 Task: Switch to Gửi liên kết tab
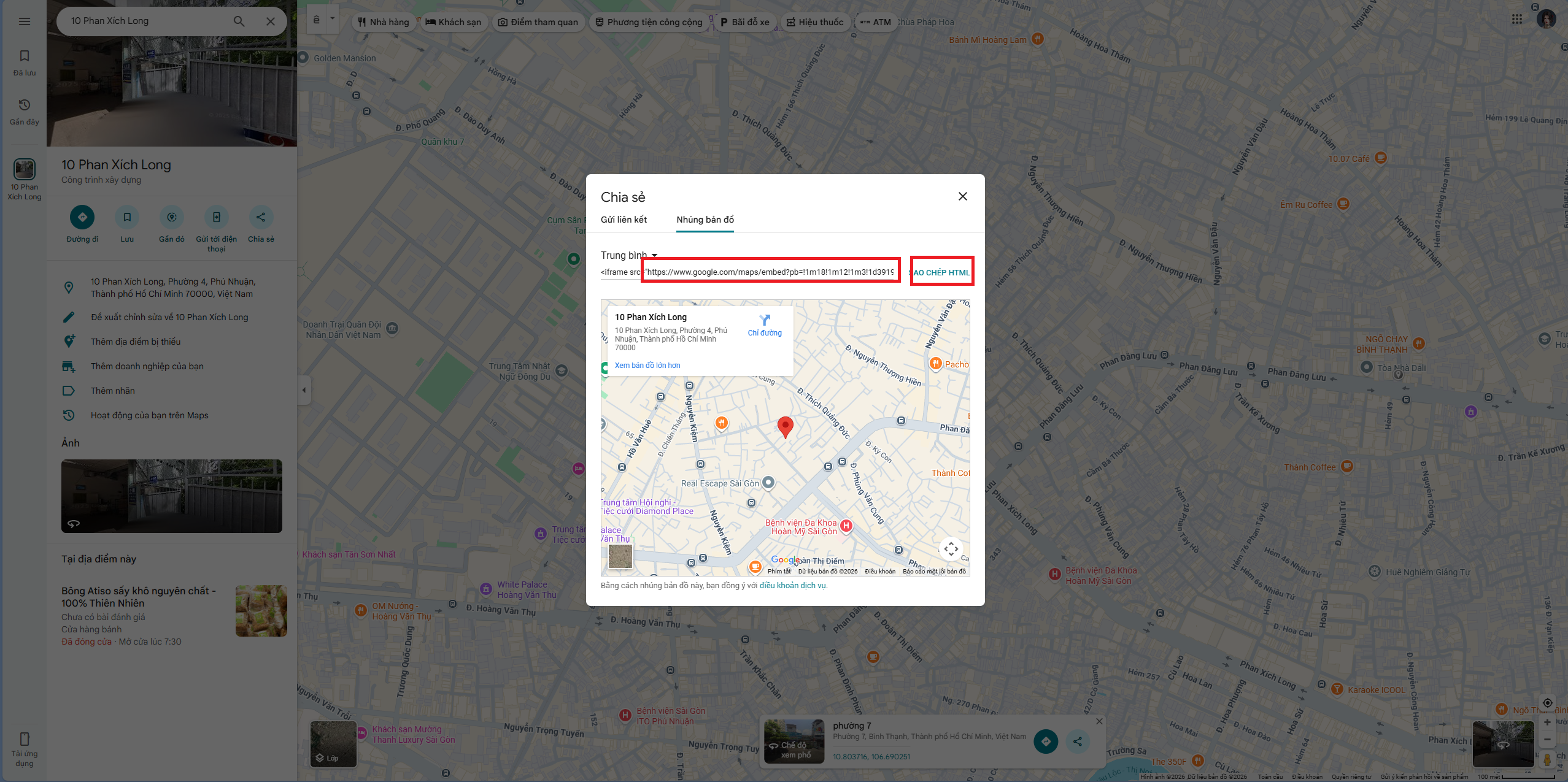tap(624, 220)
